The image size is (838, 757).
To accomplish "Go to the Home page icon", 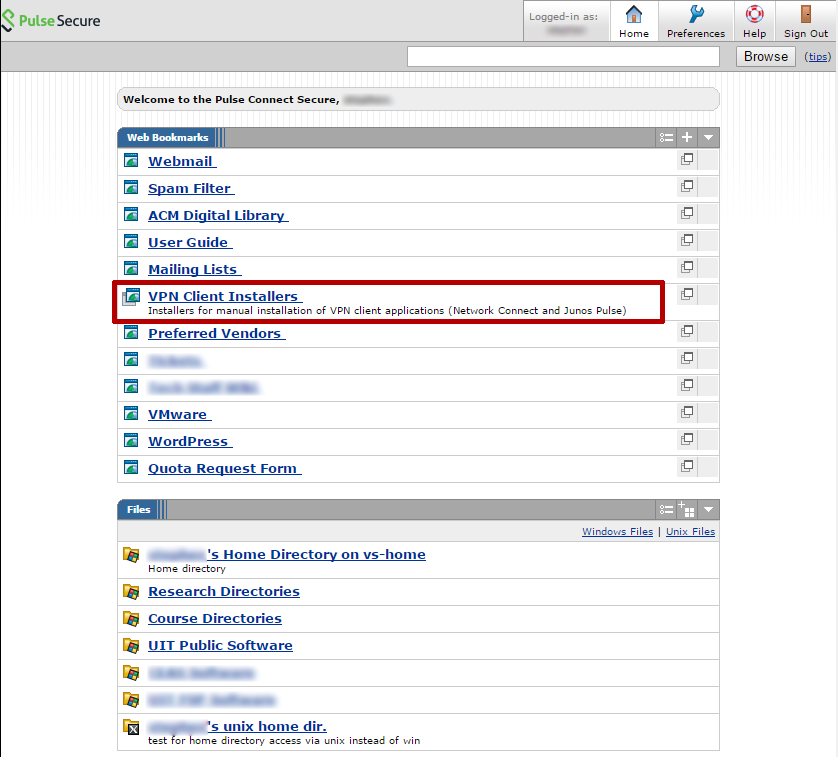I will pos(634,14).
